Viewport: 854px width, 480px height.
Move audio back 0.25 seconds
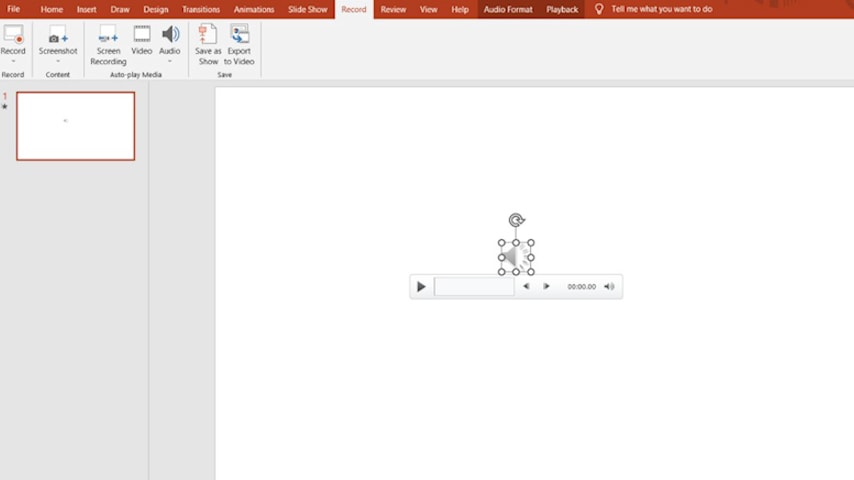[x=526, y=287]
